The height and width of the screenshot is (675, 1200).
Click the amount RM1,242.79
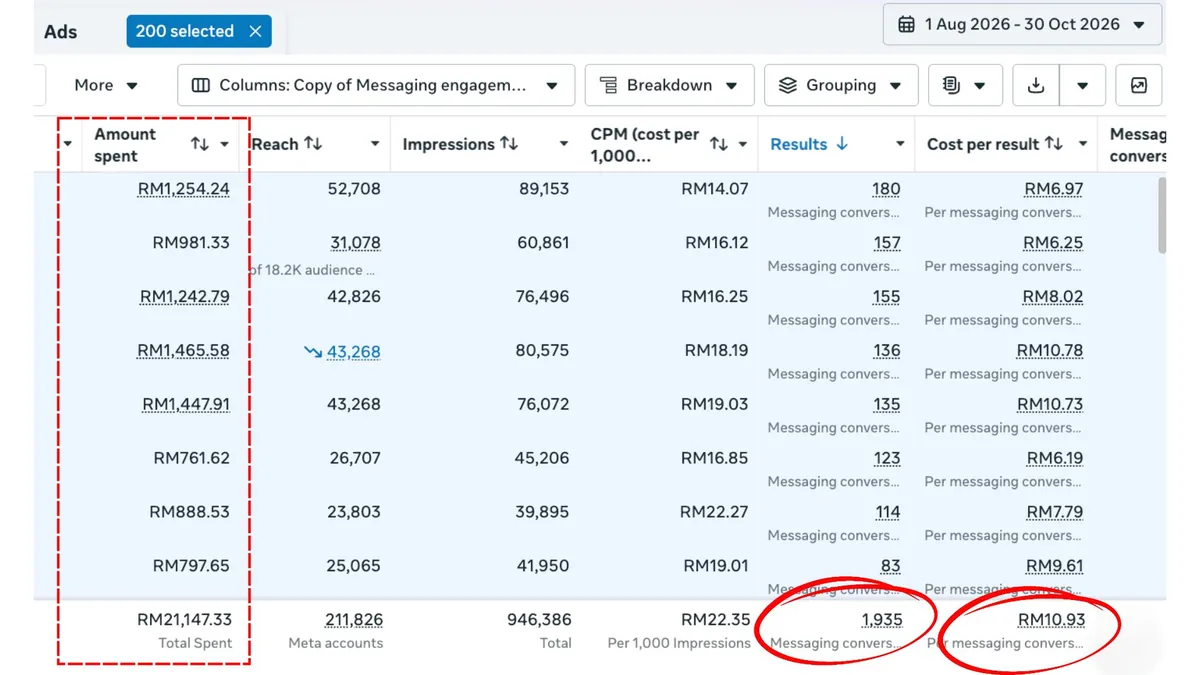[x=184, y=297]
